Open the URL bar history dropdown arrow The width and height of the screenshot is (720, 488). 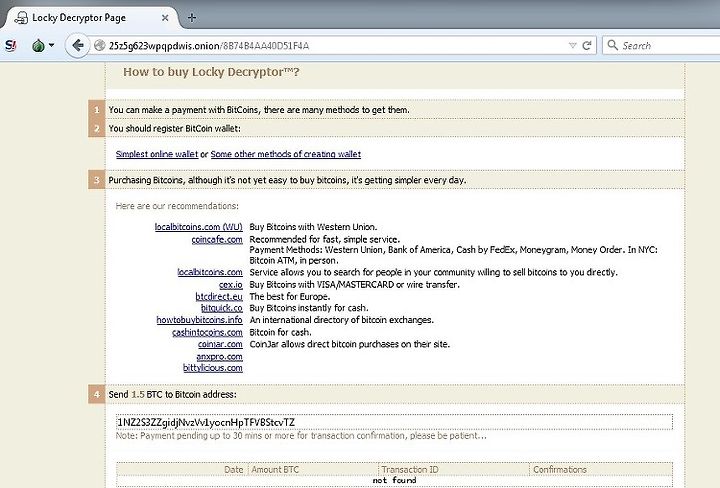click(x=572, y=45)
